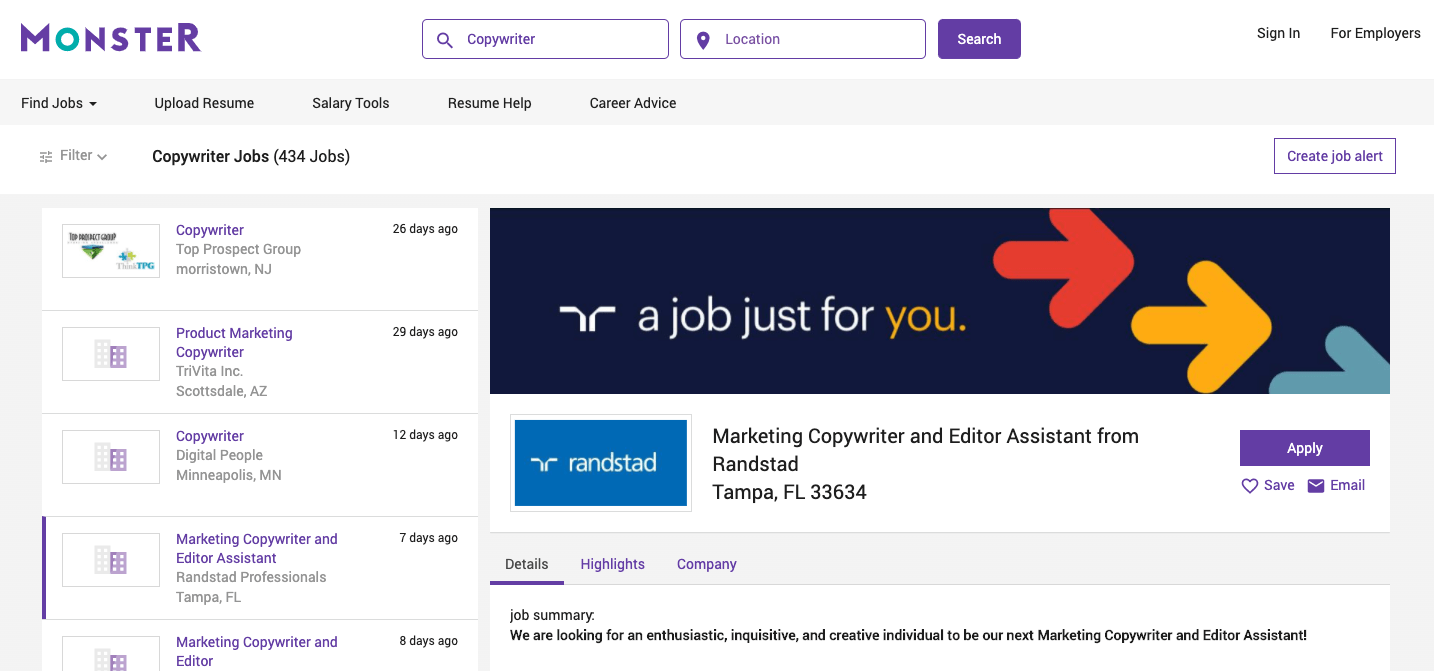Click 'Randstad Professionals' company text
This screenshot has width=1434, height=671.
pyautogui.click(x=251, y=577)
